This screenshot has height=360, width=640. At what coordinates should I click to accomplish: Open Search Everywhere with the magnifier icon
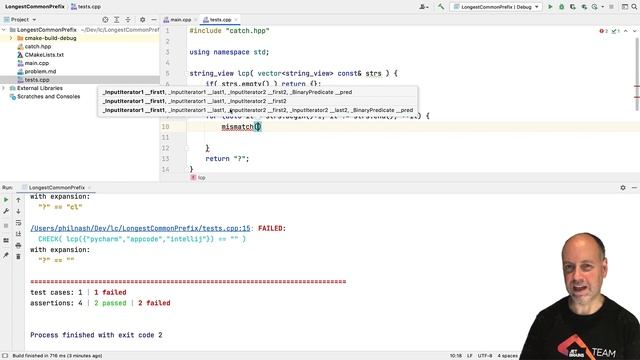click(634, 7)
